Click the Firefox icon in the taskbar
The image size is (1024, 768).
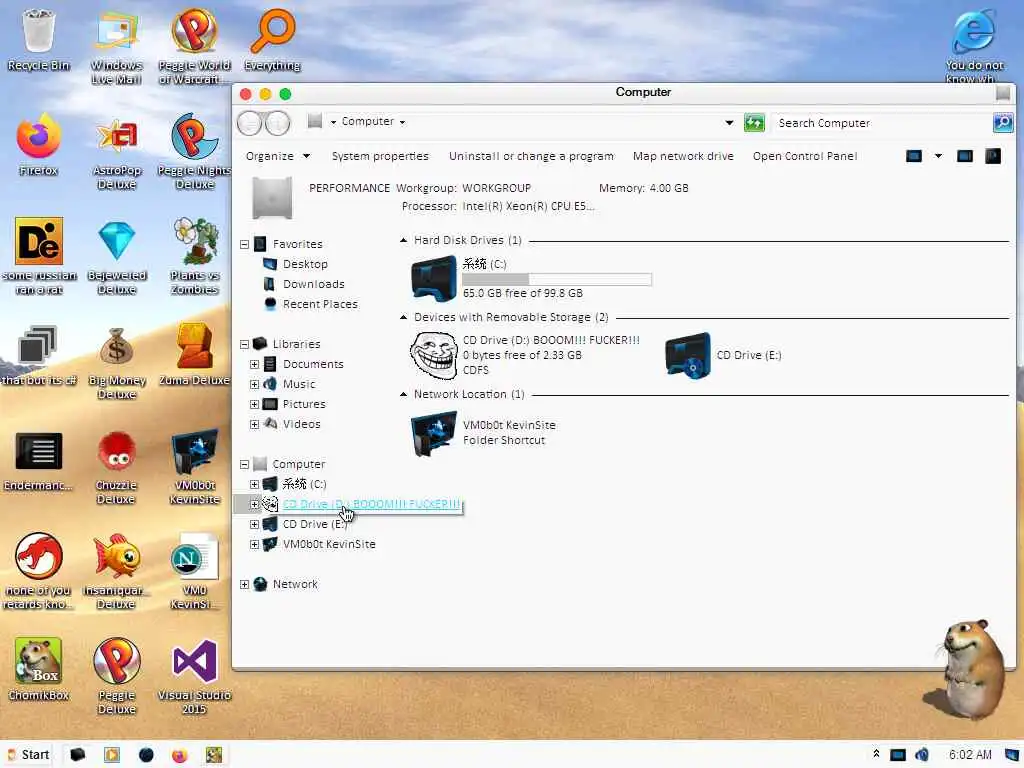tap(179, 755)
